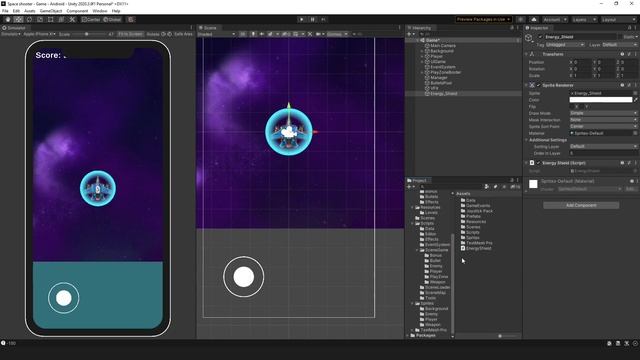This screenshot has height=360, width=640.
Task: Click Project panel create plus button
Action: (x=410, y=187)
